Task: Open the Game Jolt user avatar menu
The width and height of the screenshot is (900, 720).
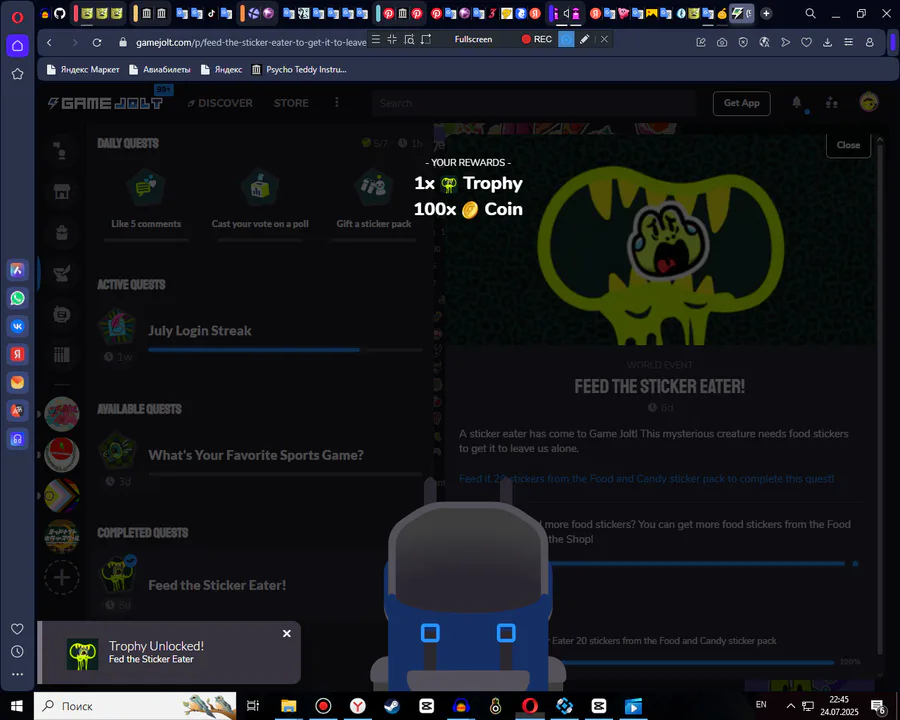Action: (x=869, y=102)
